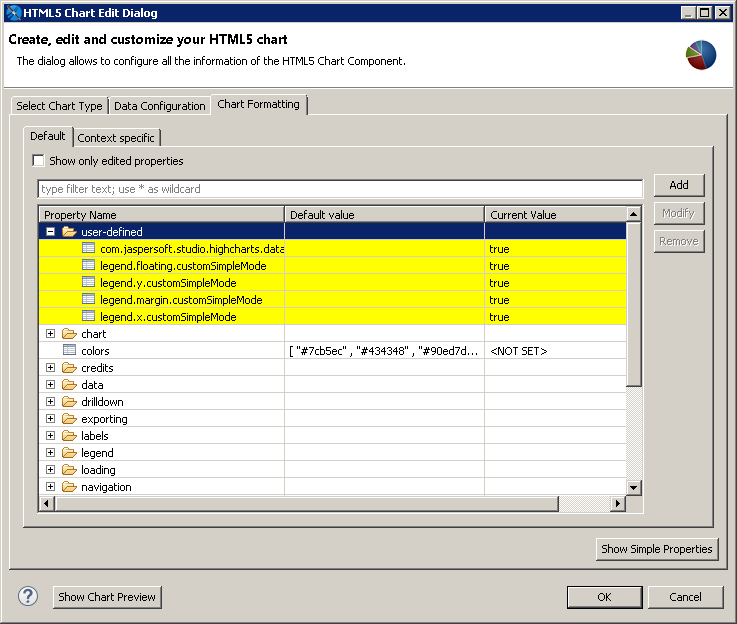Click the colors property icon
Image resolution: width=737 pixels, height=624 pixels.
[70, 350]
